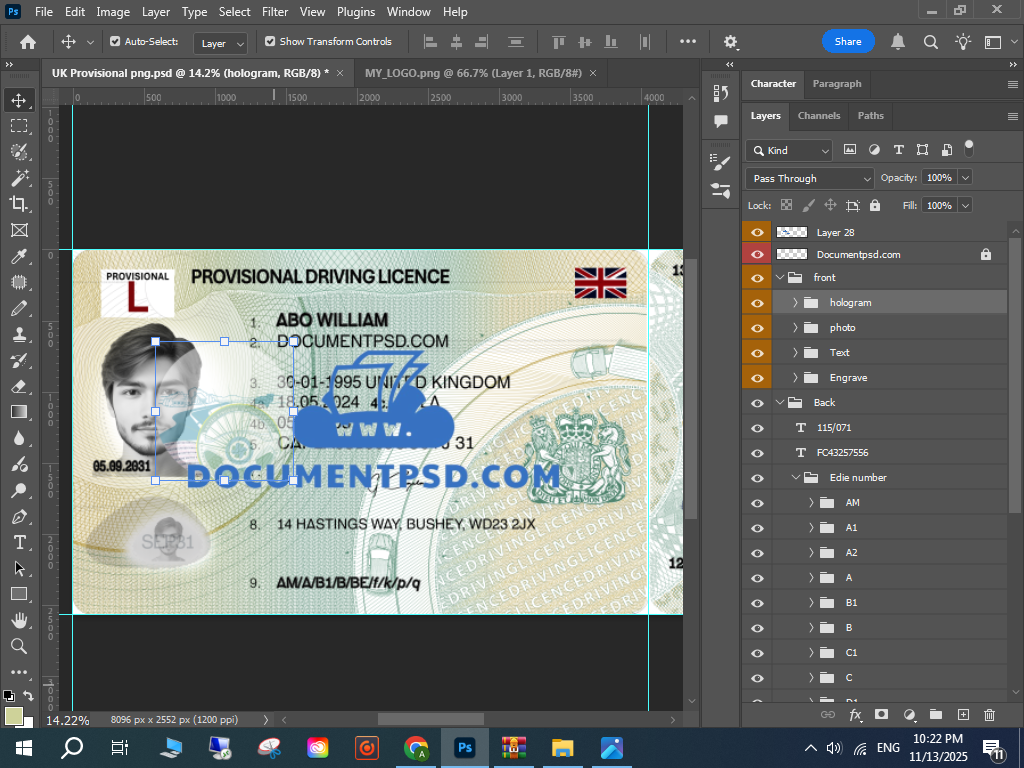Expand the A1 layer group
Viewport: 1024px width, 768px height.
(x=811, y=527)
